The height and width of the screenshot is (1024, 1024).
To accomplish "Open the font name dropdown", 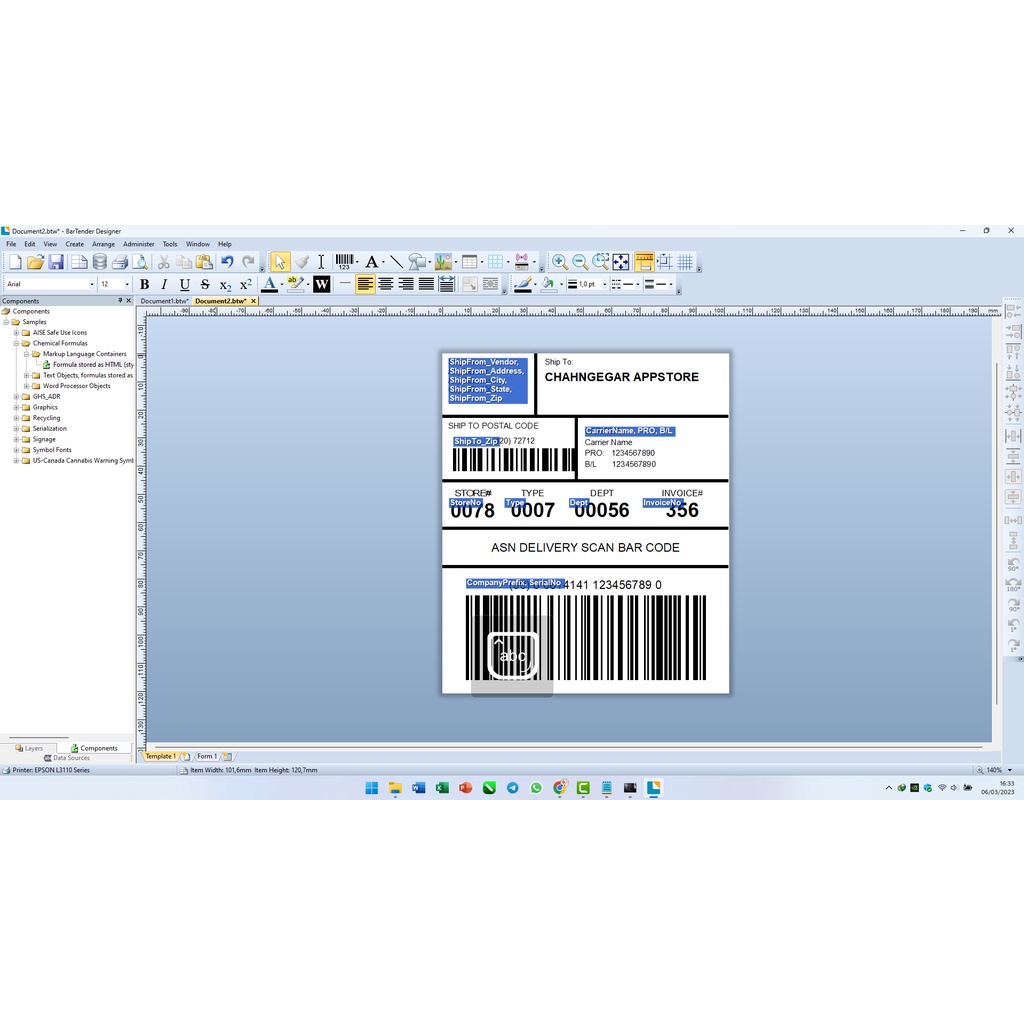I will coord(91,285).
